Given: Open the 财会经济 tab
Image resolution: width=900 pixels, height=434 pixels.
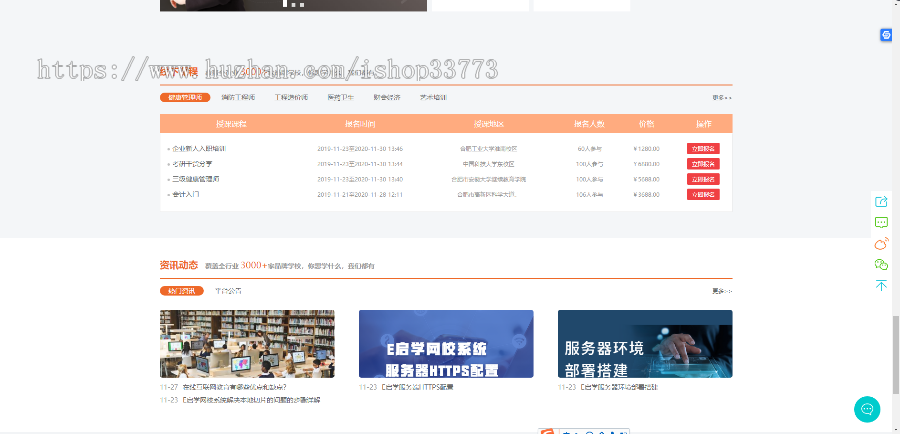Looking at the screenshot, I should point(386,98).
